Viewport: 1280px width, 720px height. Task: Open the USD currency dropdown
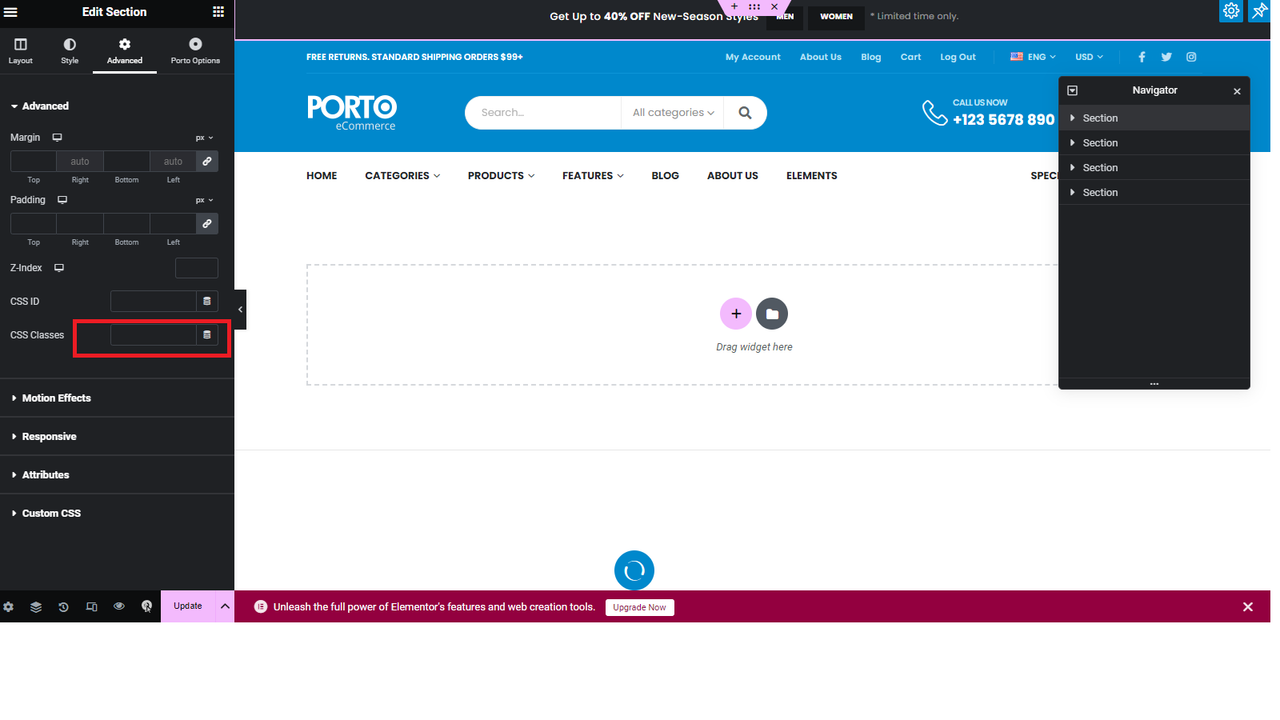coord(1089,57)
